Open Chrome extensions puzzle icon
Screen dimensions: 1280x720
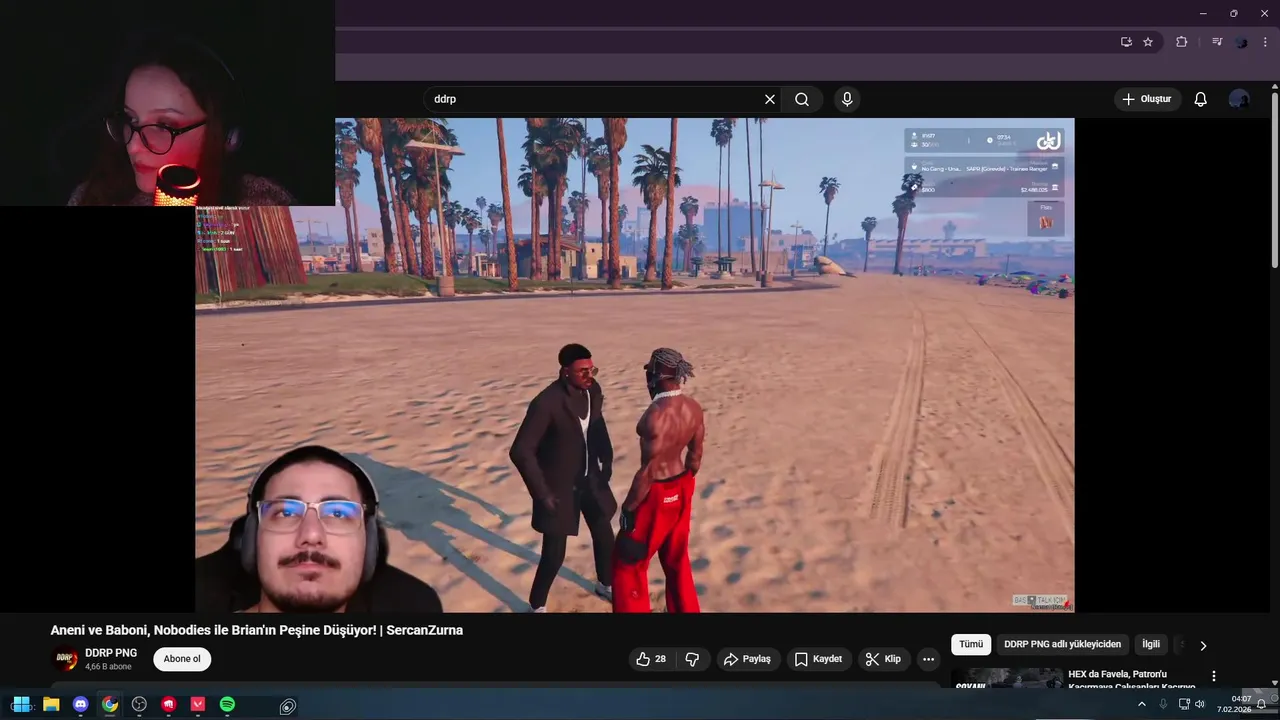click(1181, 42)
